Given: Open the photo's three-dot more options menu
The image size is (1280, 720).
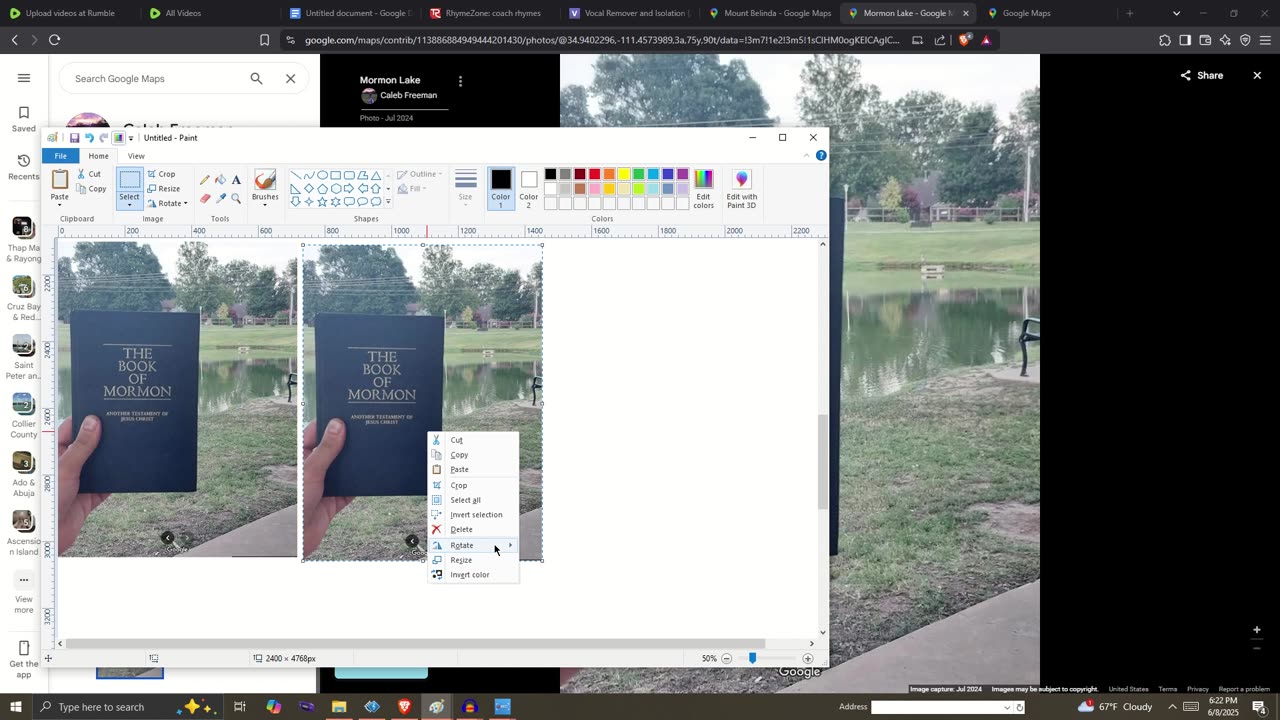Looking at the screenshot, I should tap(460, 81).
